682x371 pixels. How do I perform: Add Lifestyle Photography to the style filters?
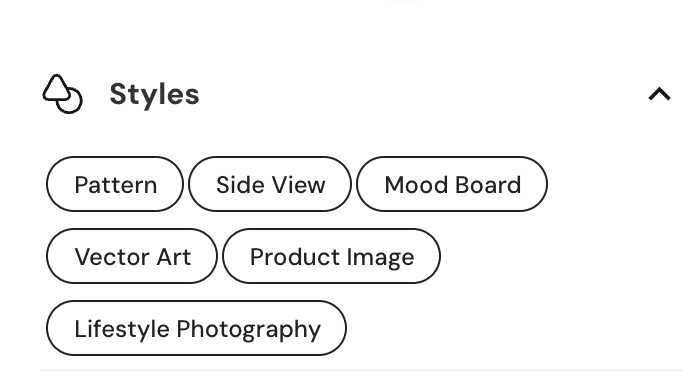pos(197,328)
